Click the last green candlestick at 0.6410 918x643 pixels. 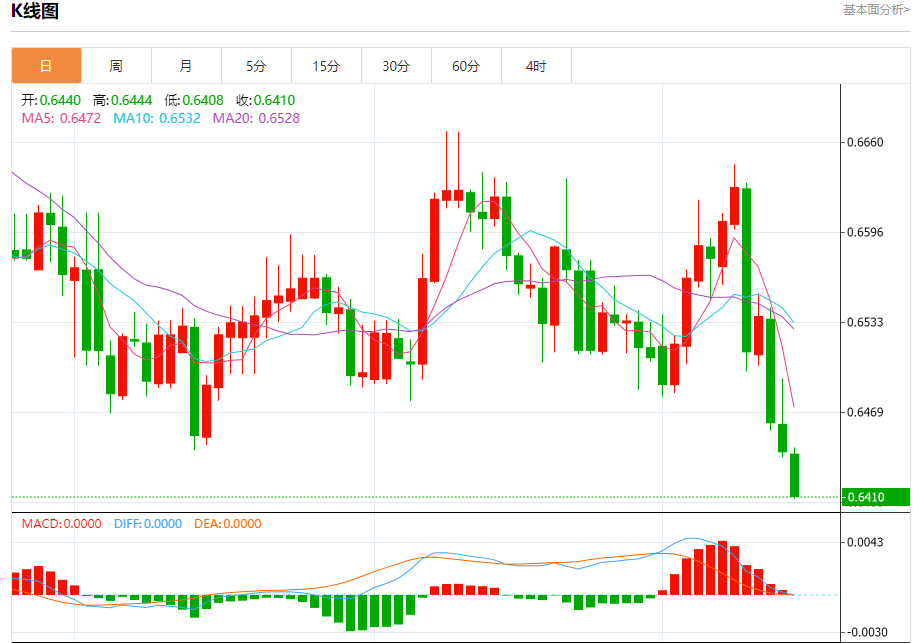(x=794, y=475)
